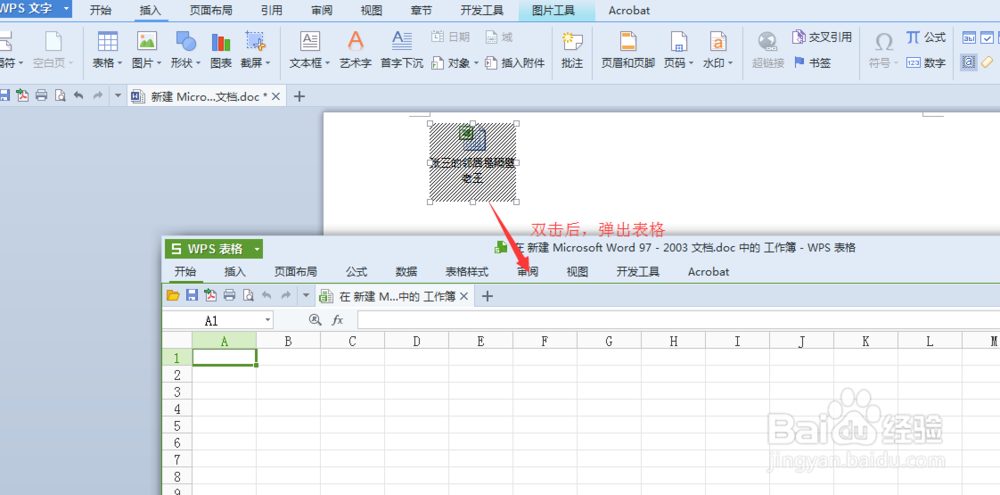Select the embedded spreadsheet object in document

point(473,163)
